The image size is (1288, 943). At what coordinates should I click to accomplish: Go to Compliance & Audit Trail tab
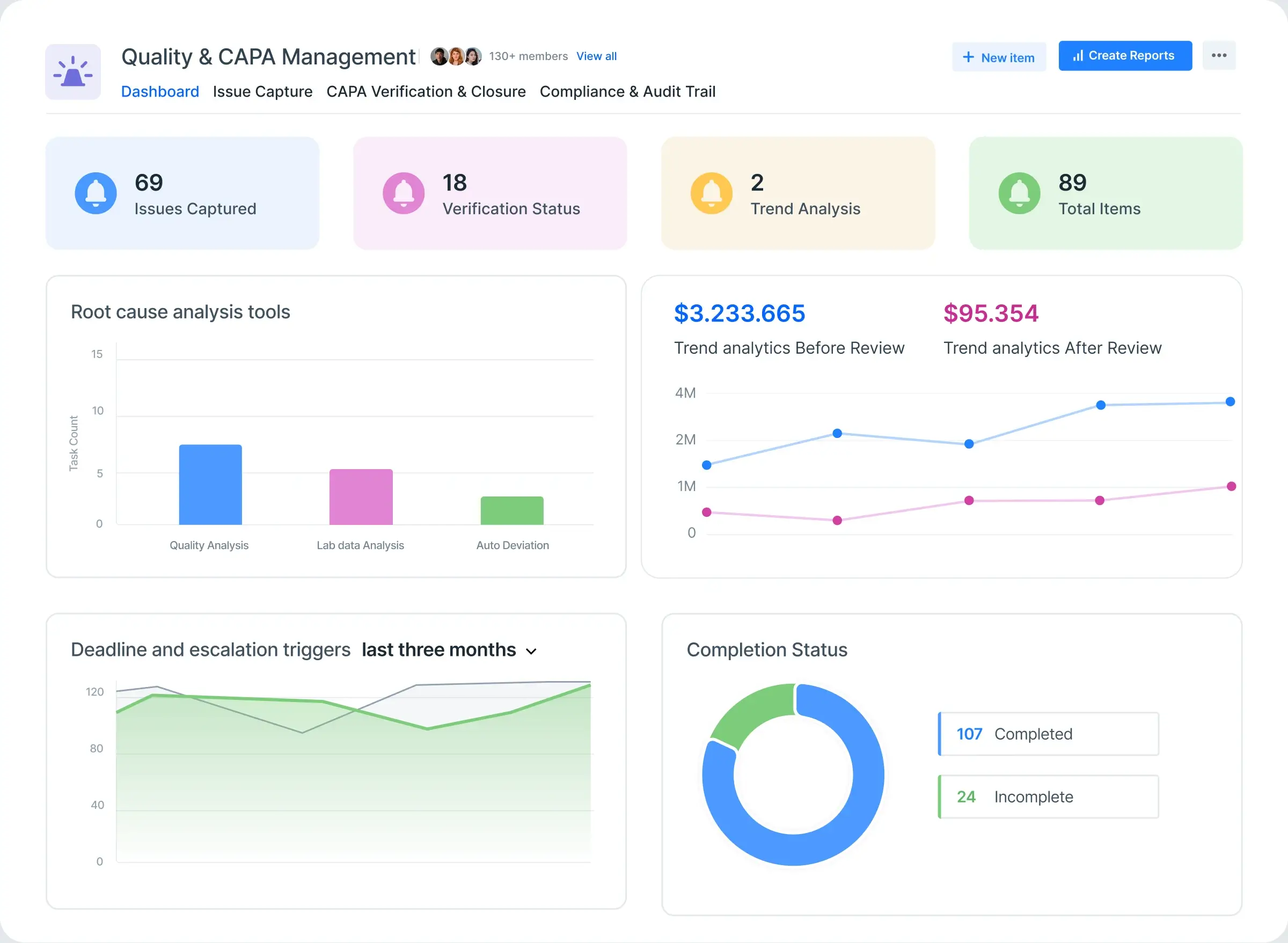point(627,91)
